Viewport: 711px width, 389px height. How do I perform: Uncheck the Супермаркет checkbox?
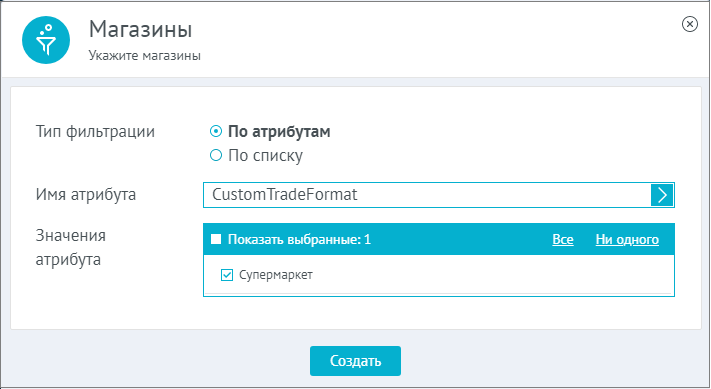[227, 275]
